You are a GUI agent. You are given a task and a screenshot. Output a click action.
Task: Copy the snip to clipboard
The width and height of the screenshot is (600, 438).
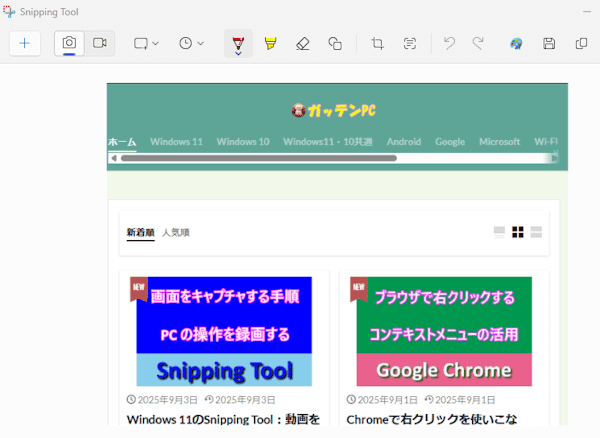click(x=581, y=44)
